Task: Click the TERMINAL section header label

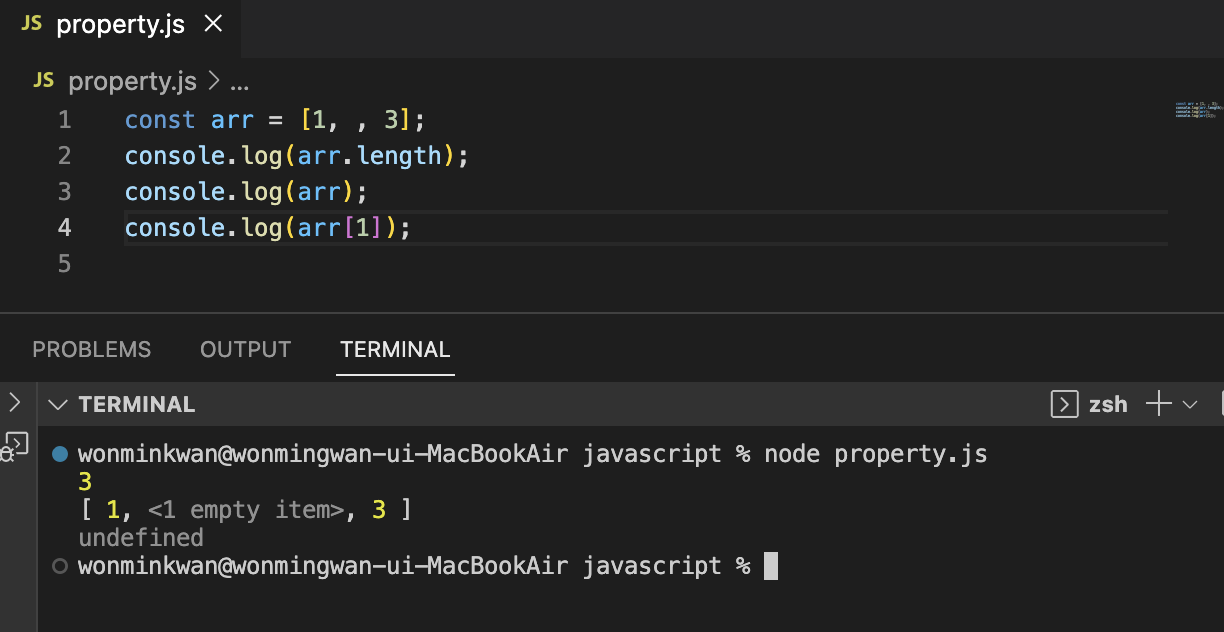Action: pos(137,405)
